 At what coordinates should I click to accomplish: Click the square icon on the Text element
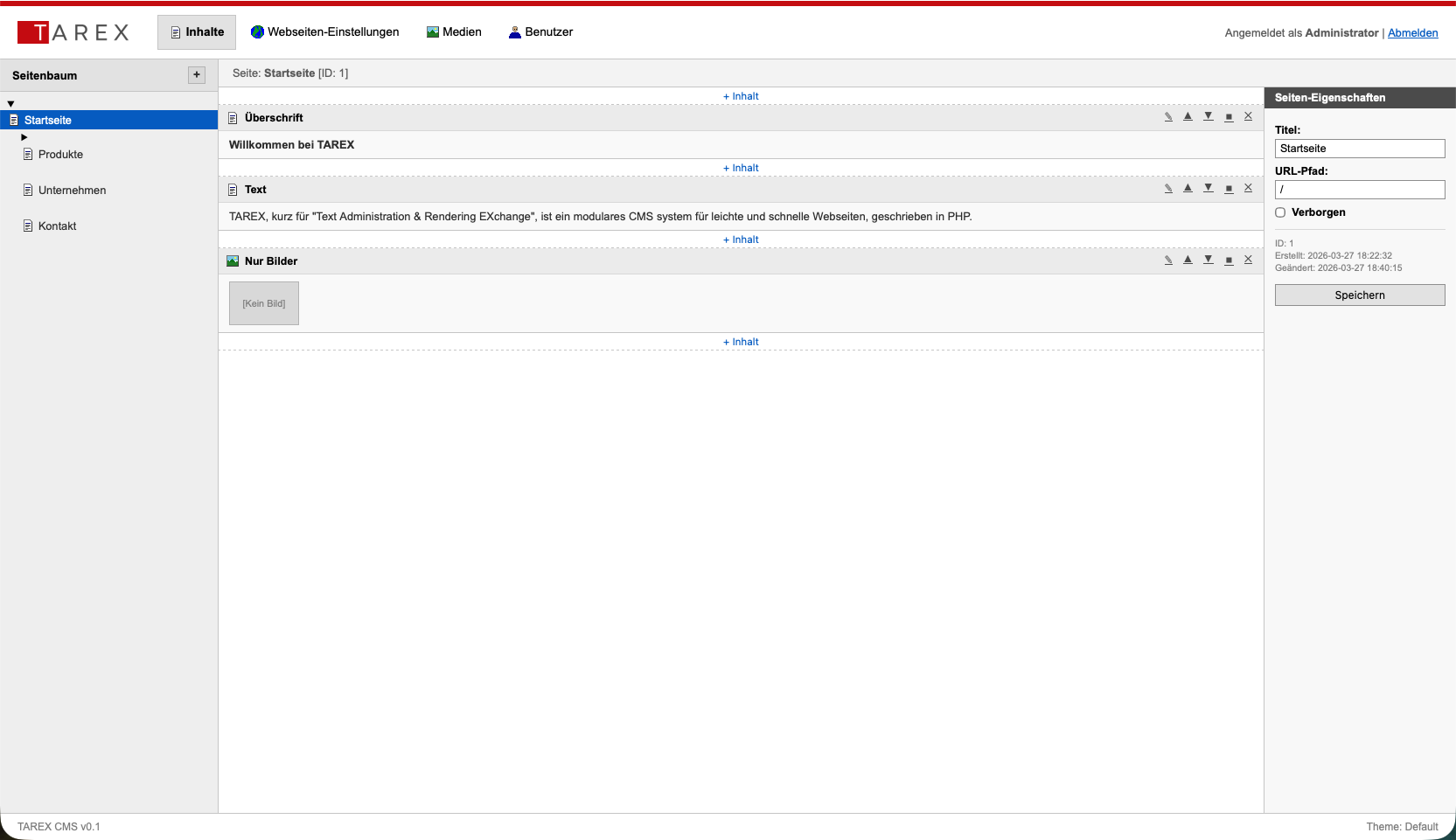coord(1229,189)
